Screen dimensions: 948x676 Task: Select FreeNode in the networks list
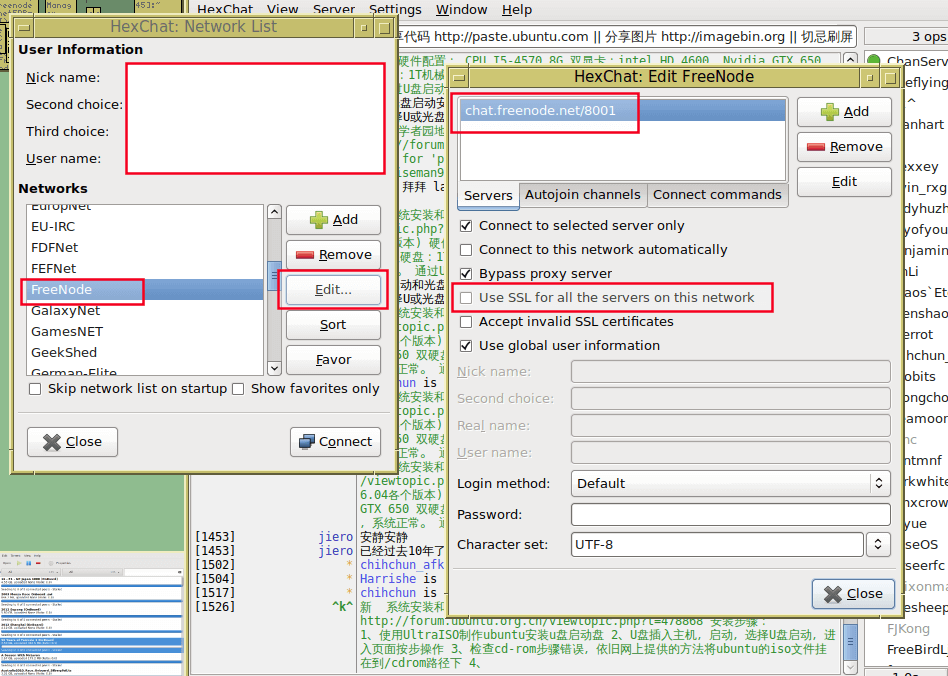click(x=145, y=290)
